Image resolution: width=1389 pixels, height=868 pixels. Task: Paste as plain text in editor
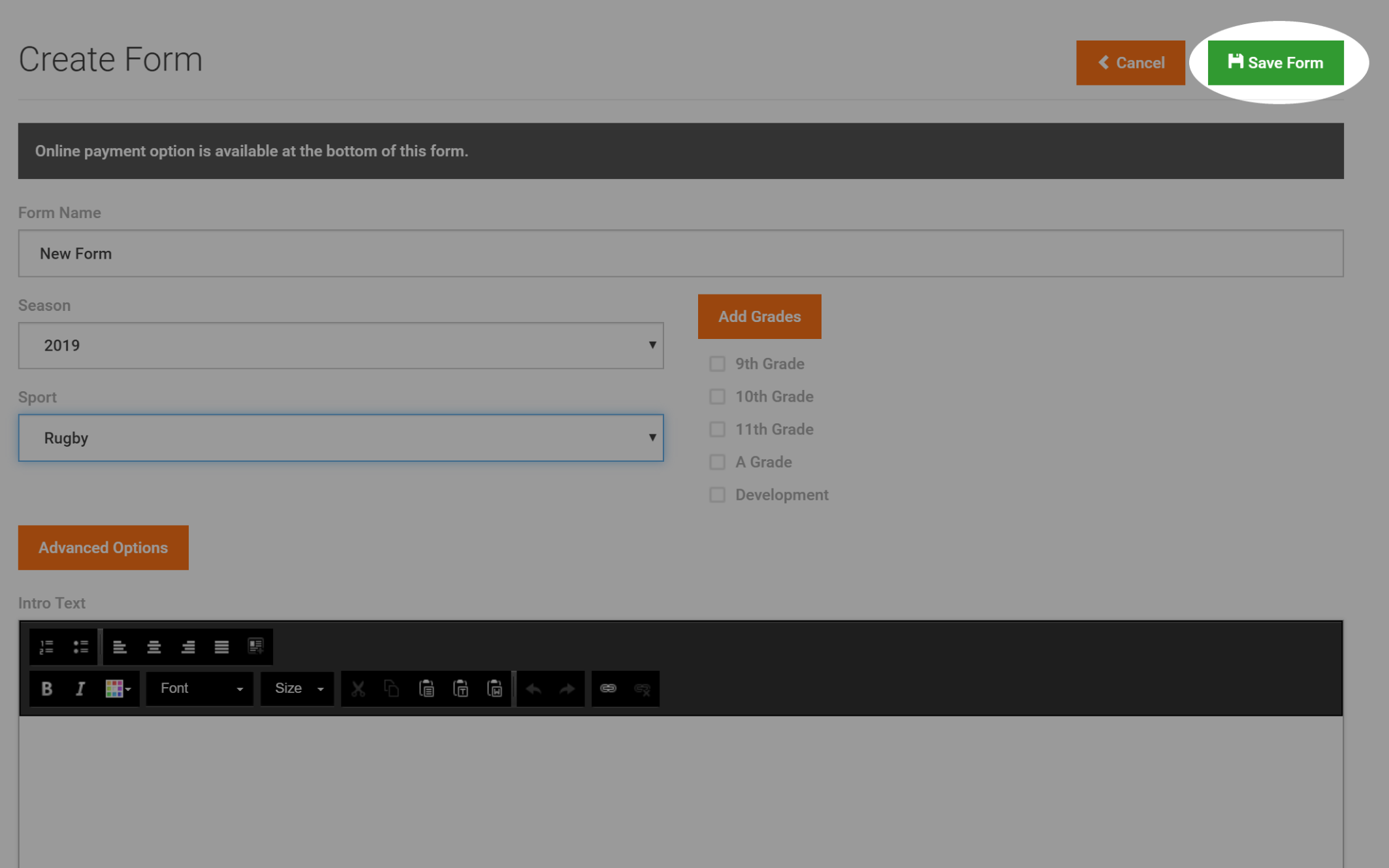click(460, 688)
